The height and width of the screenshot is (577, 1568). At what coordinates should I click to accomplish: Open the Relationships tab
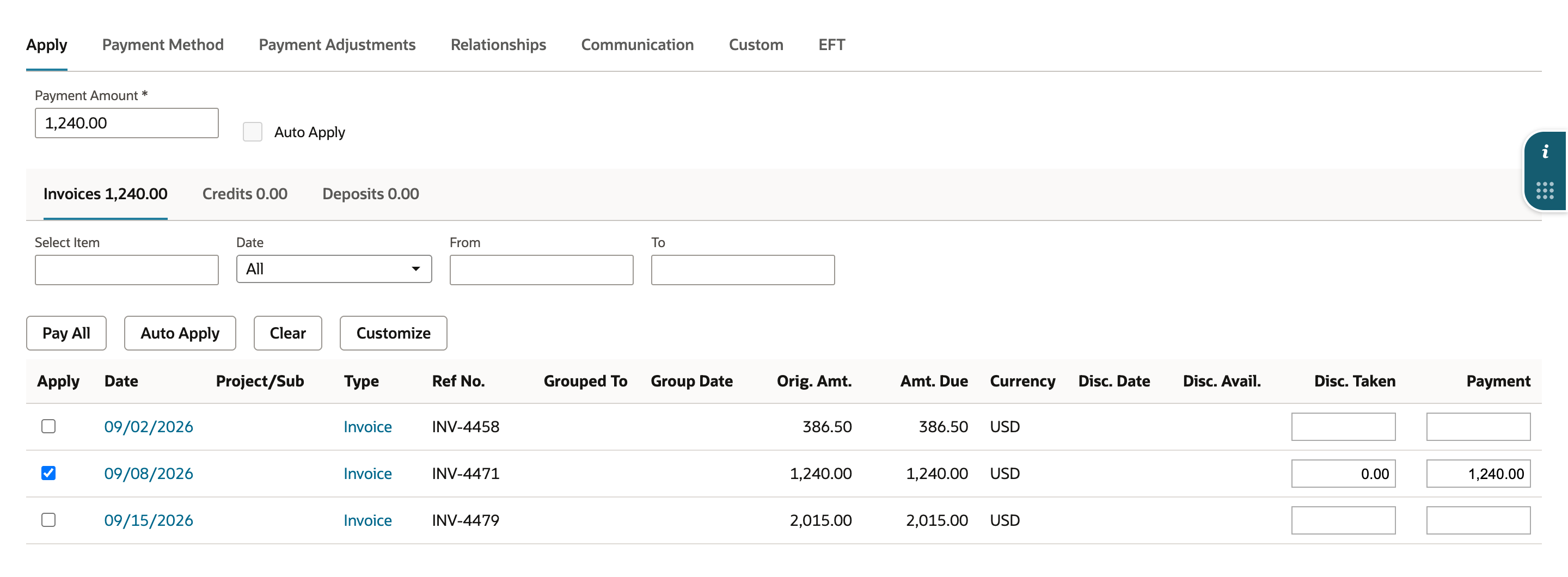coord(498,45)
